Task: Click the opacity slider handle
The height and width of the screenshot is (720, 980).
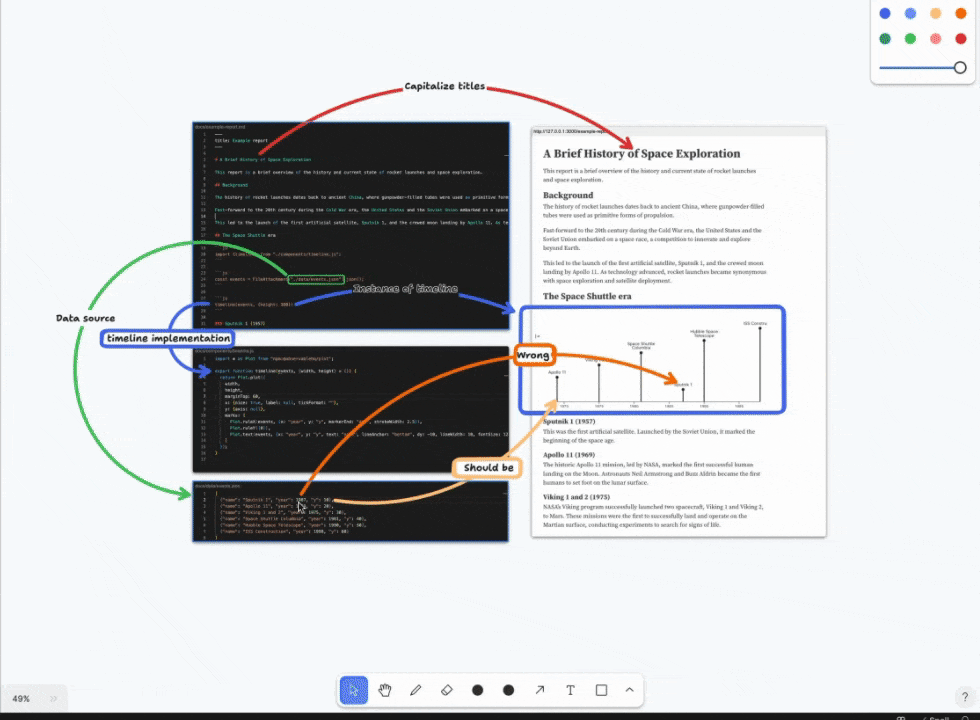Action: (x=960, y=68)
